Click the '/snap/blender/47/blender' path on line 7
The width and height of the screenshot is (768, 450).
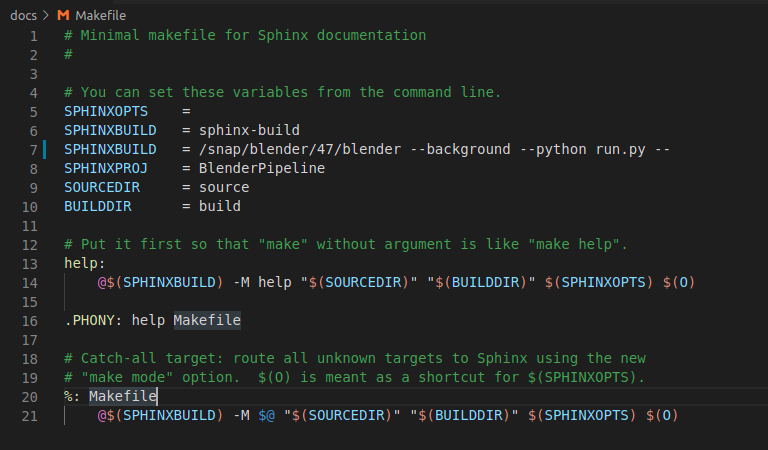300,149
